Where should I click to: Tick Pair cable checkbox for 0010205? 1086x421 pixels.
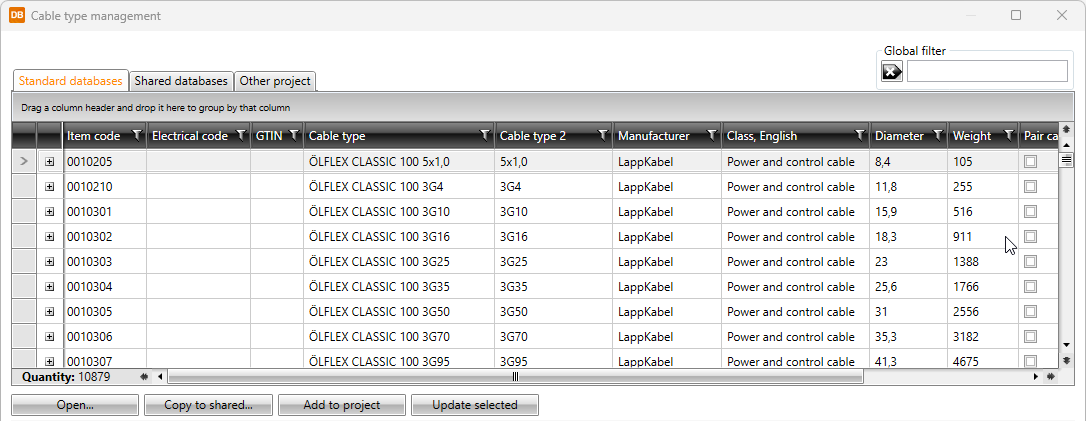pyautogui.click(x=1030, y=161)
